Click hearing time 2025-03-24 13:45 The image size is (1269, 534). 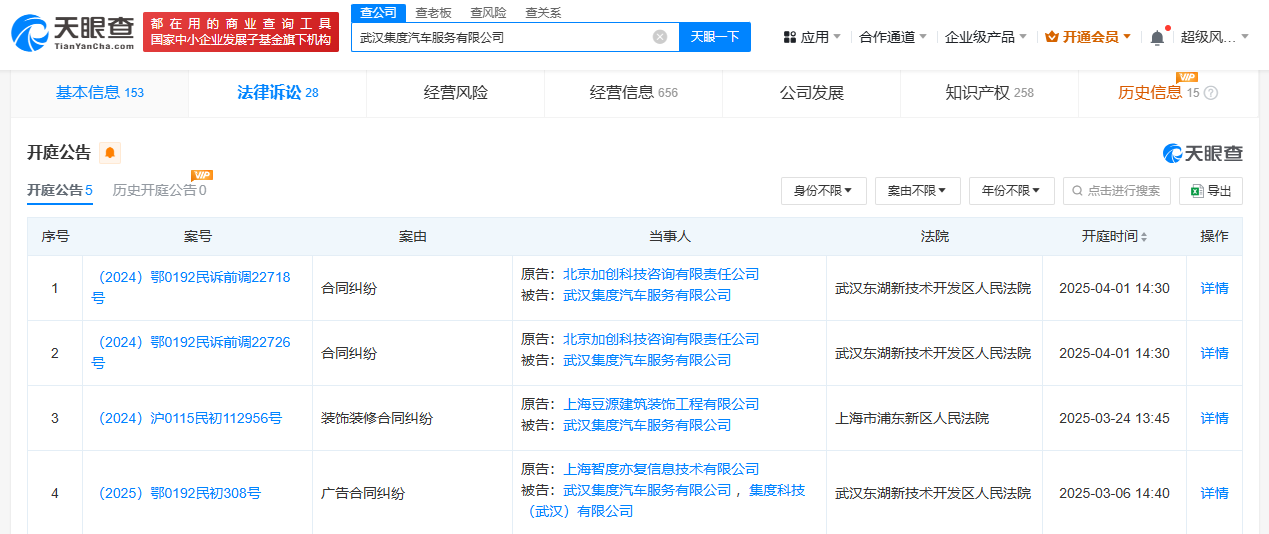point(1114,418)
